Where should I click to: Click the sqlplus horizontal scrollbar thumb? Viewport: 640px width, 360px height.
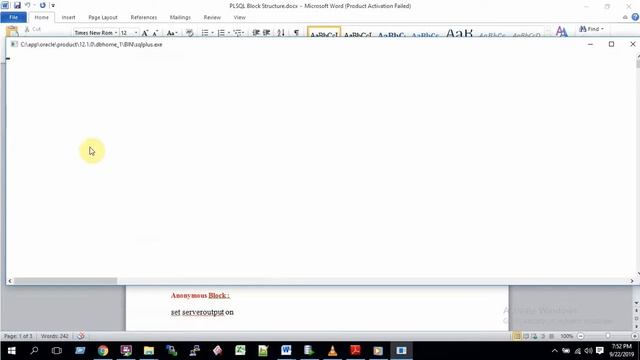tap(65, 281)
